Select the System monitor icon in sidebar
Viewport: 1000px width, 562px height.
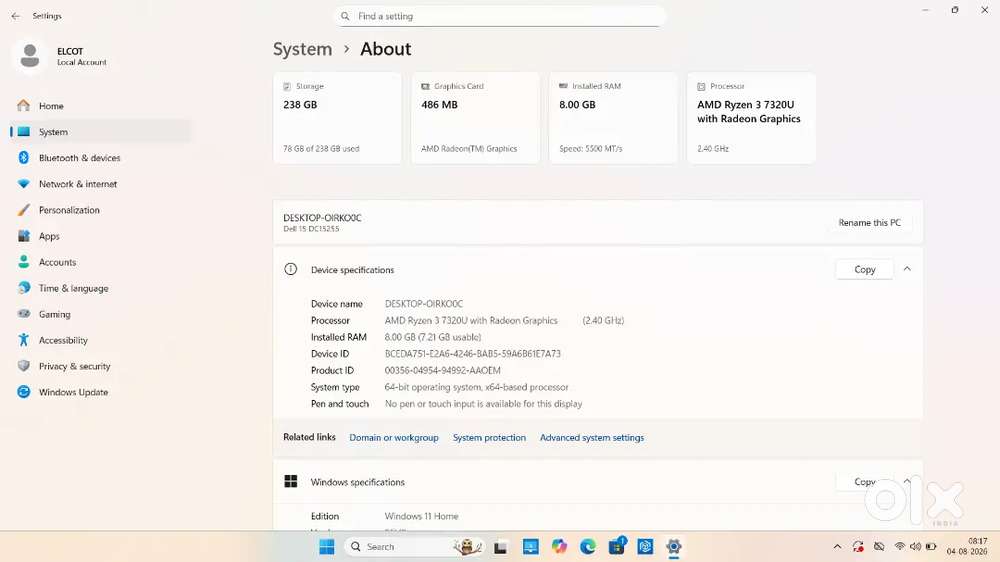pos(24,131)
